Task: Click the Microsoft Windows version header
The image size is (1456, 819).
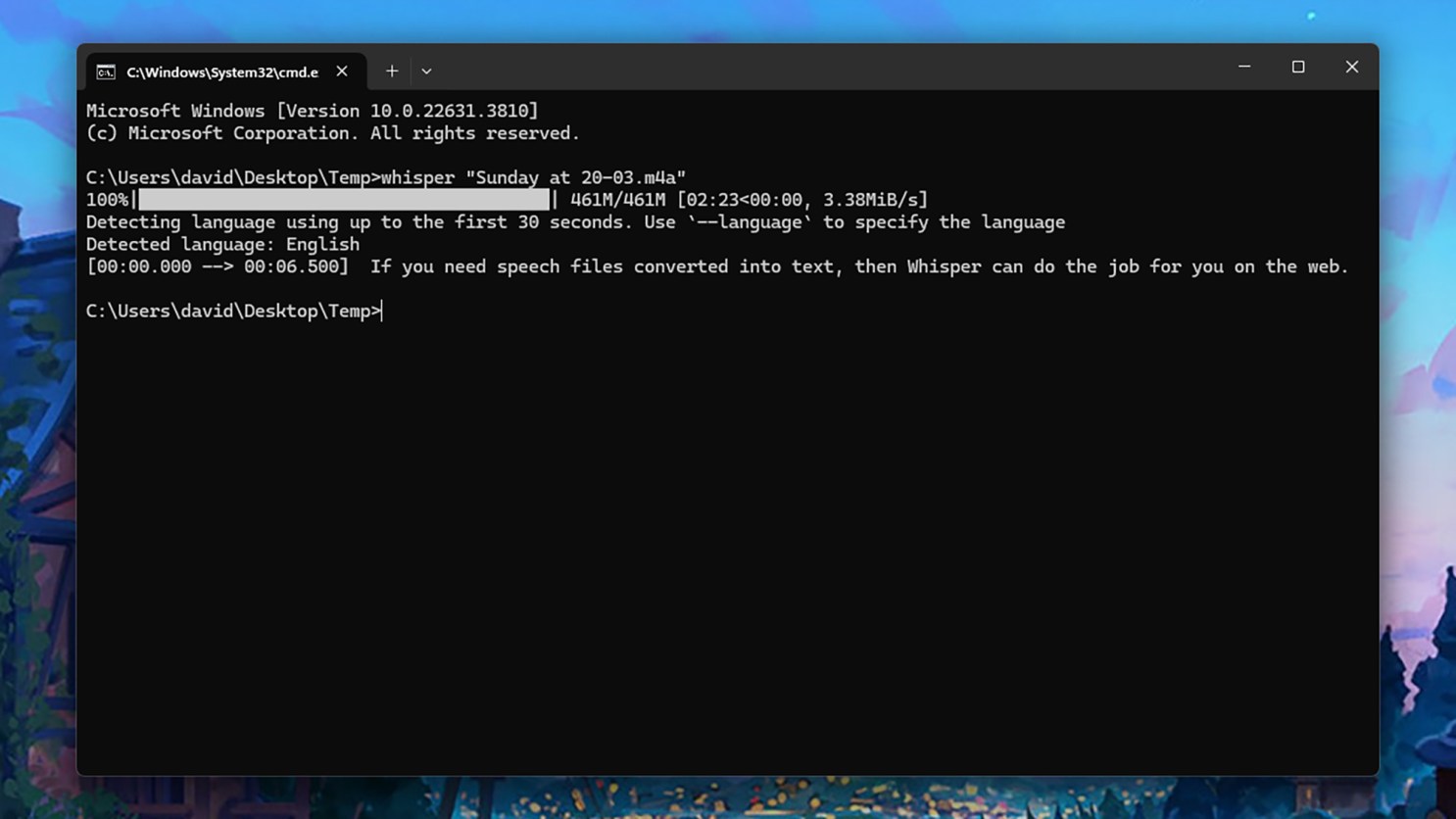Action: [x=312, y=111]
